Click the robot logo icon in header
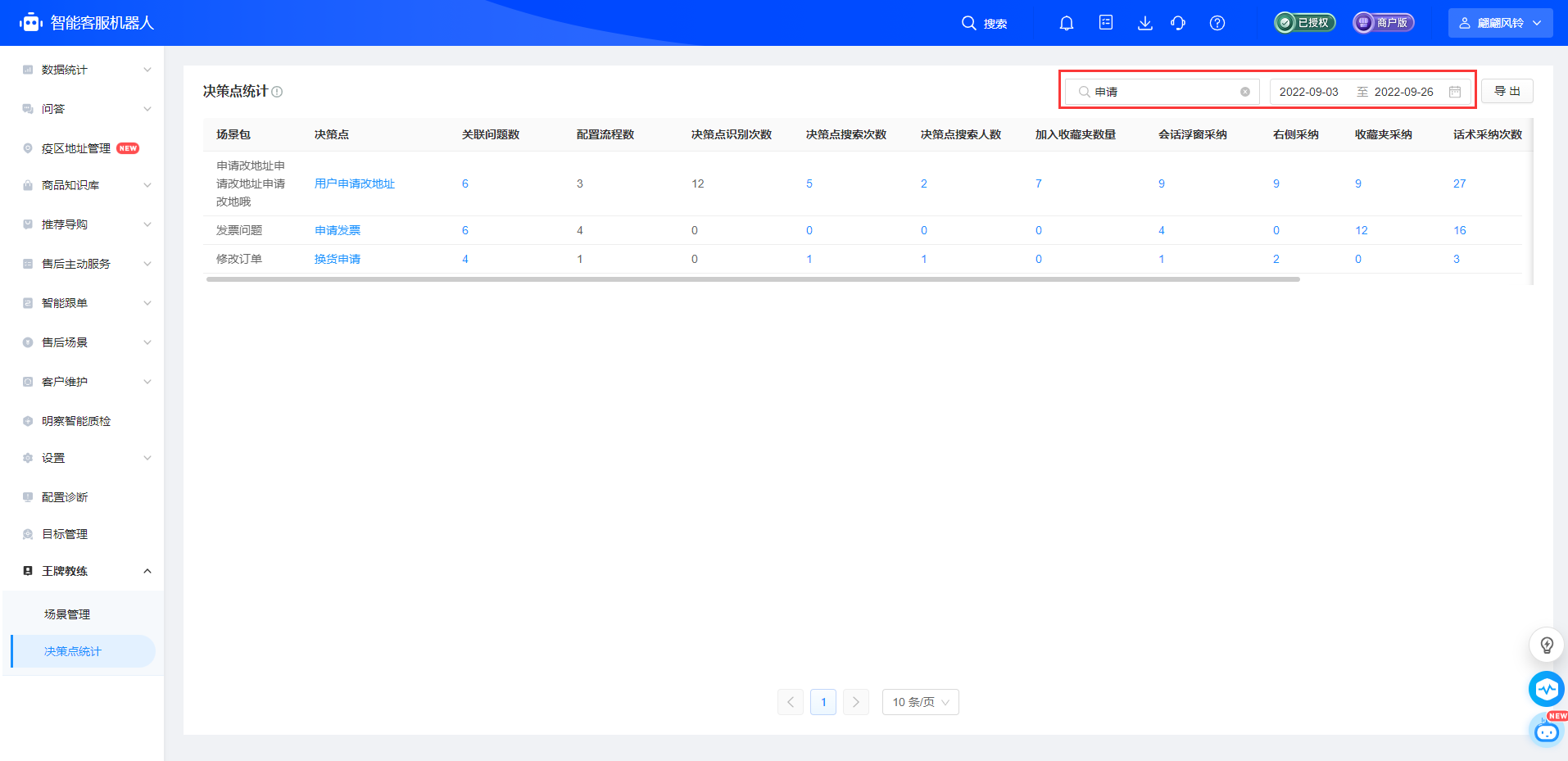Image resolution: width=1568 pixels, height=761 pixels. pyautogui.click(x=31, y=22)
